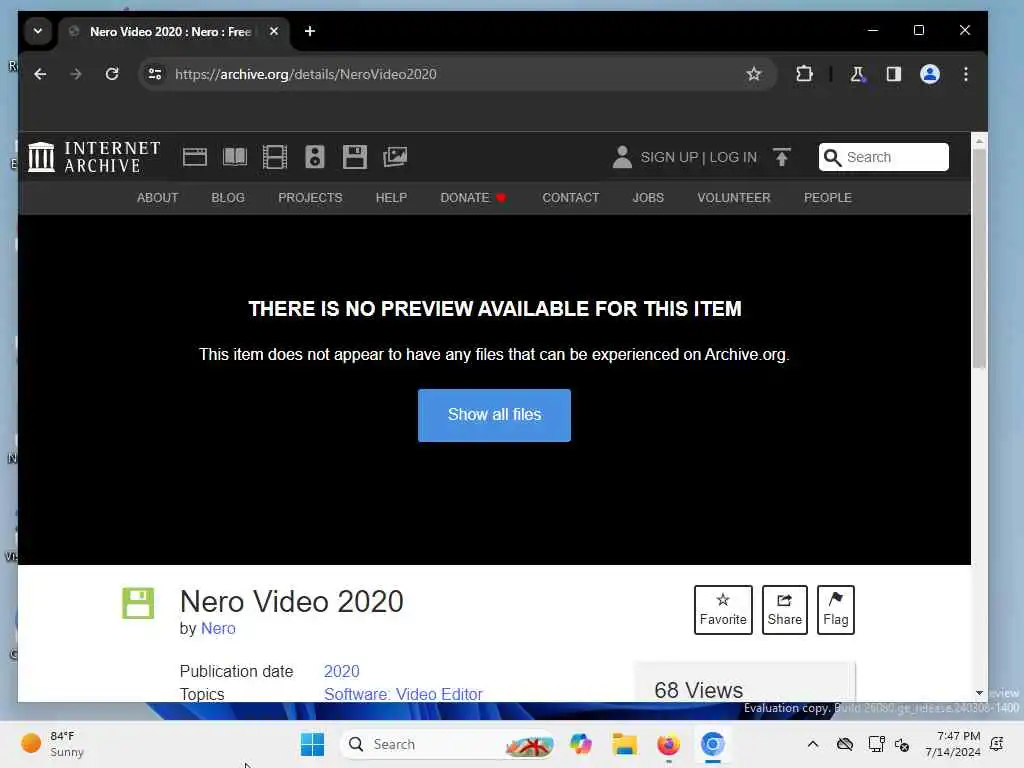Click the scrollbar down arrow
The width and height of the screenshot is (1024, 768).
pyautogui.click(x=979, y=693)
